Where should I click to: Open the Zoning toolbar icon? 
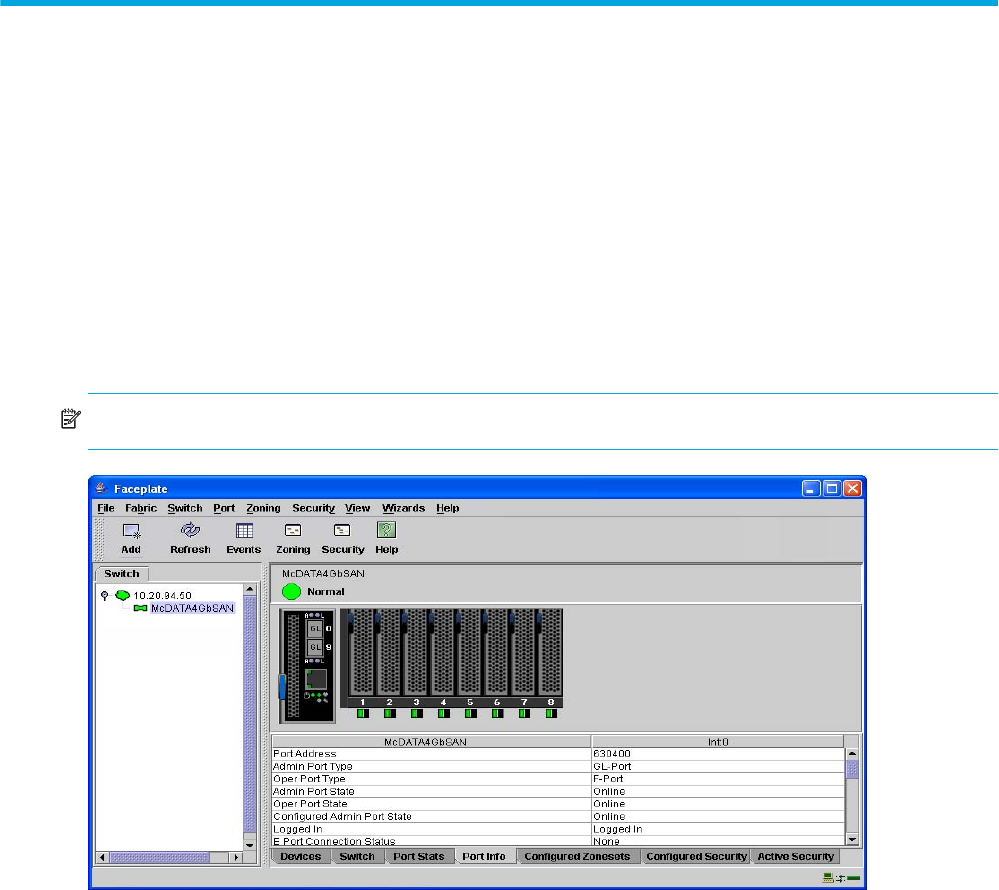293,531
